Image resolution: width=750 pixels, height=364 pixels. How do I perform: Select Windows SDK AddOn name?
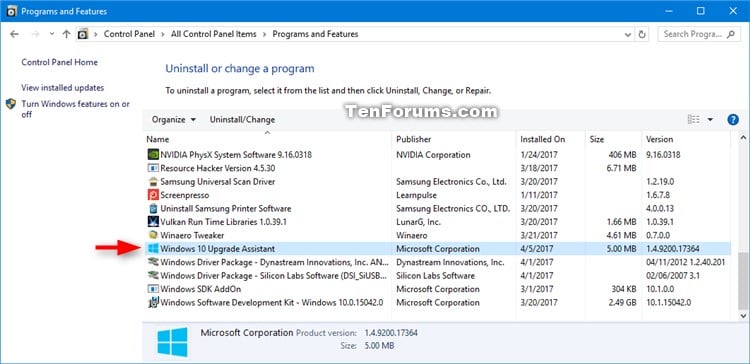click(201, 289)
